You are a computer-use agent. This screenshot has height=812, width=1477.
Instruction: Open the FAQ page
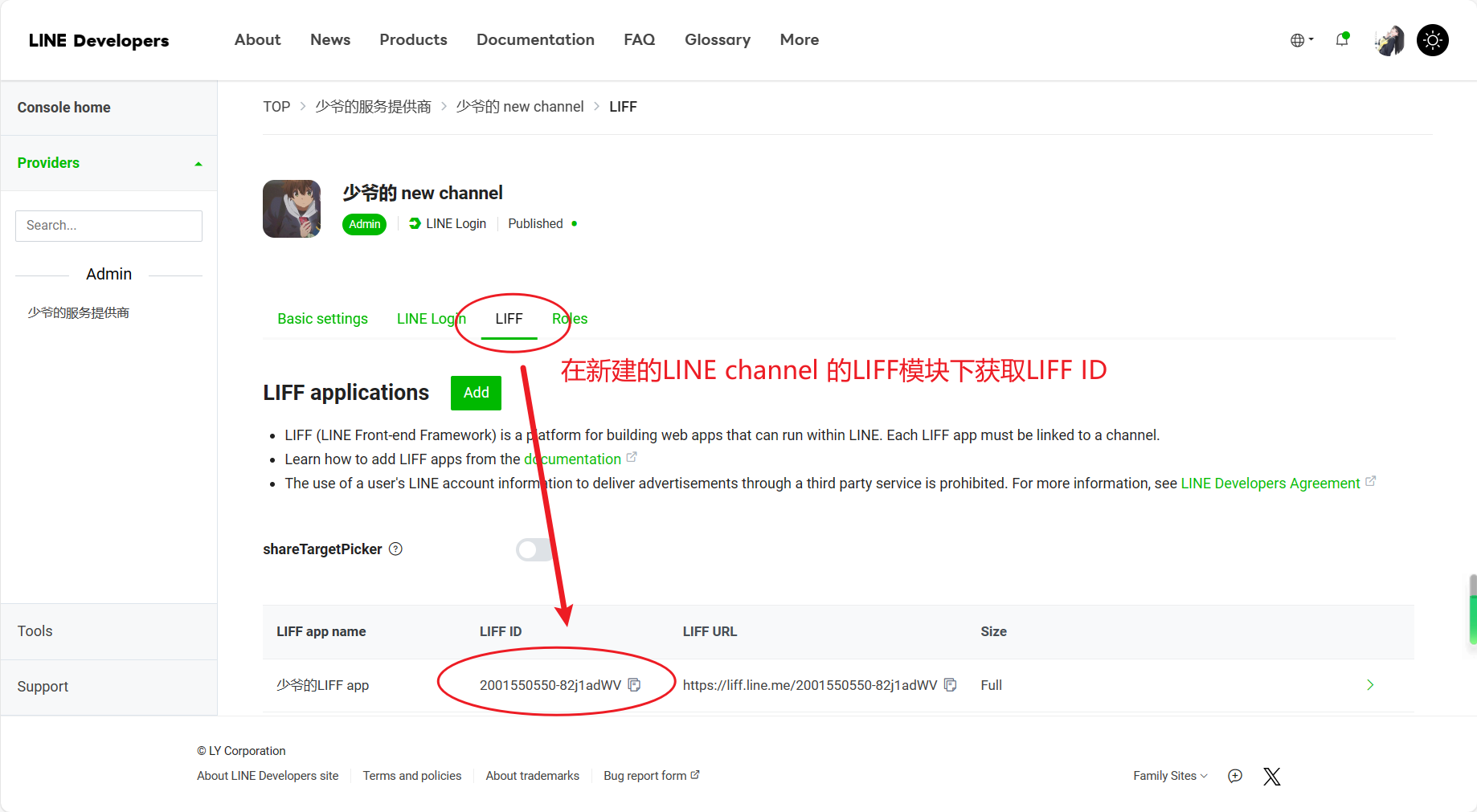tap(640, 39)
